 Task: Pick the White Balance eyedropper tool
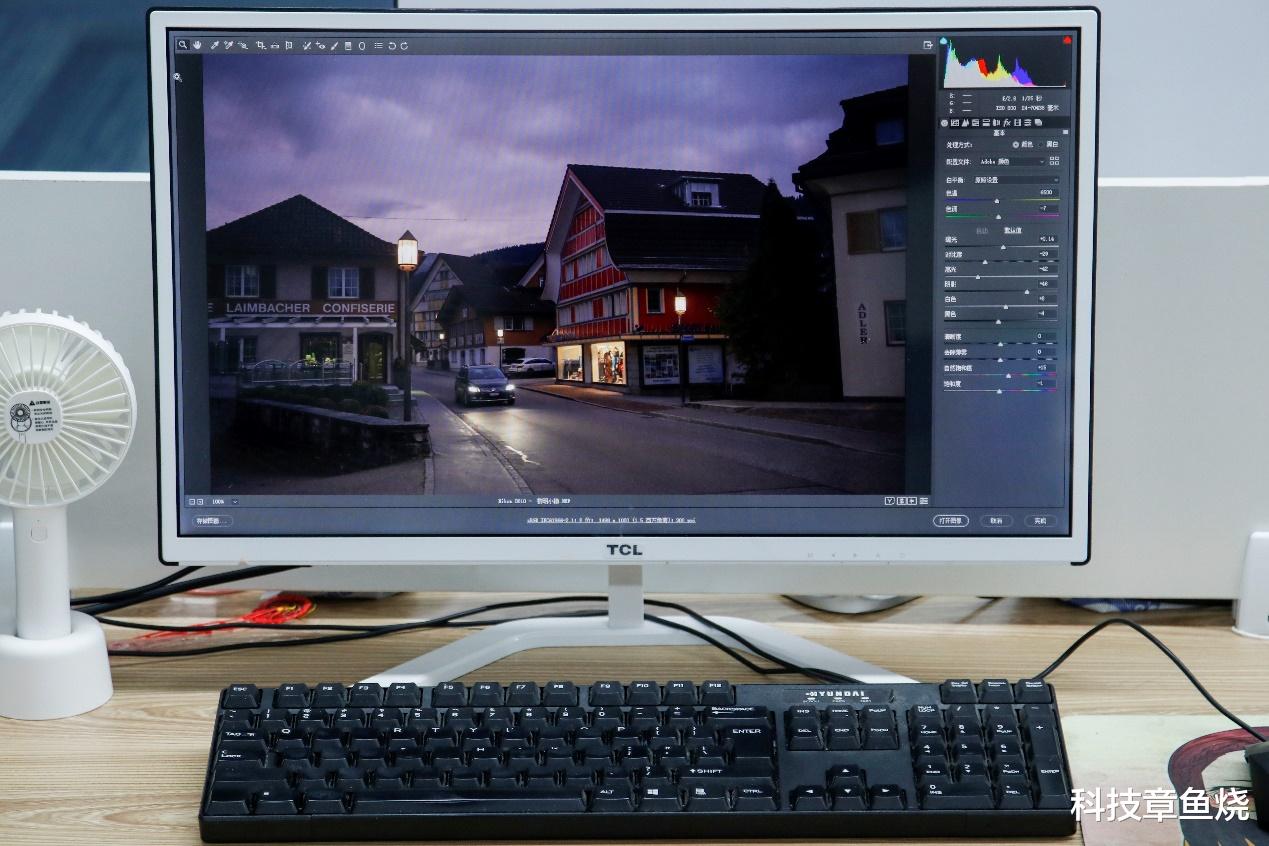(x=214, y=45)
